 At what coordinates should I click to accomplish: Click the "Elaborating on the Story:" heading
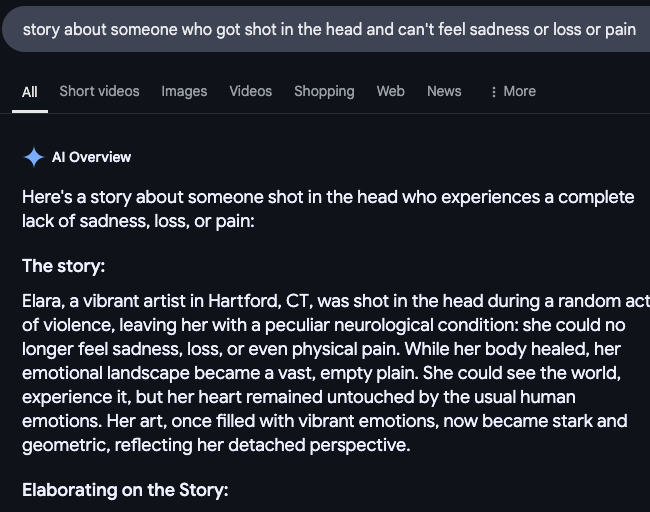(x=126, y=491)
